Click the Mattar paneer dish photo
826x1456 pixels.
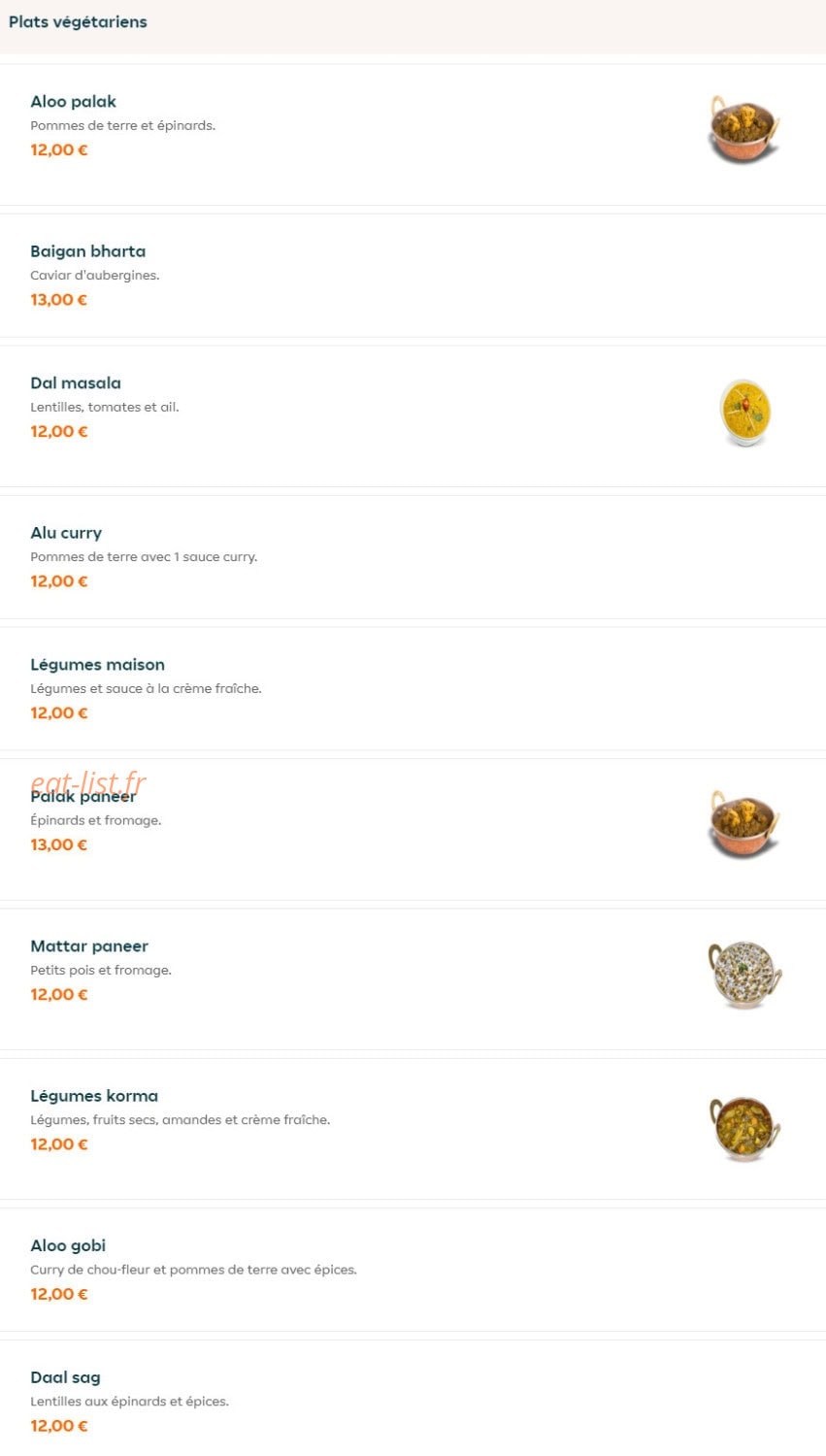coord(744,975)
